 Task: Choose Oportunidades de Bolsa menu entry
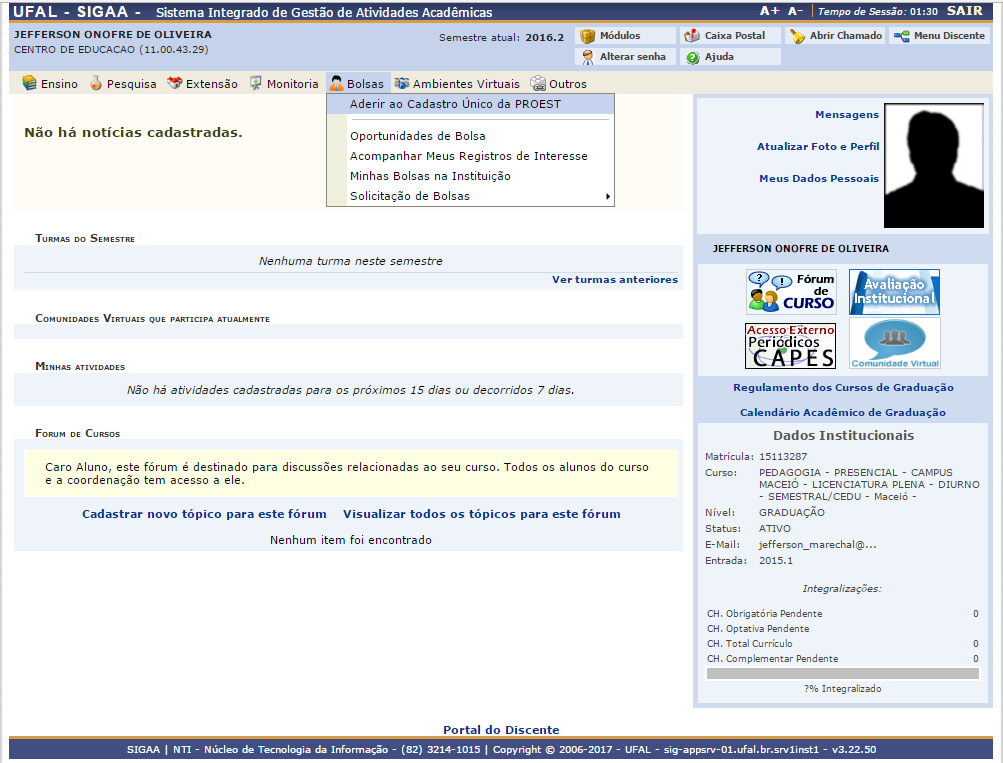(x=417, y=136)
